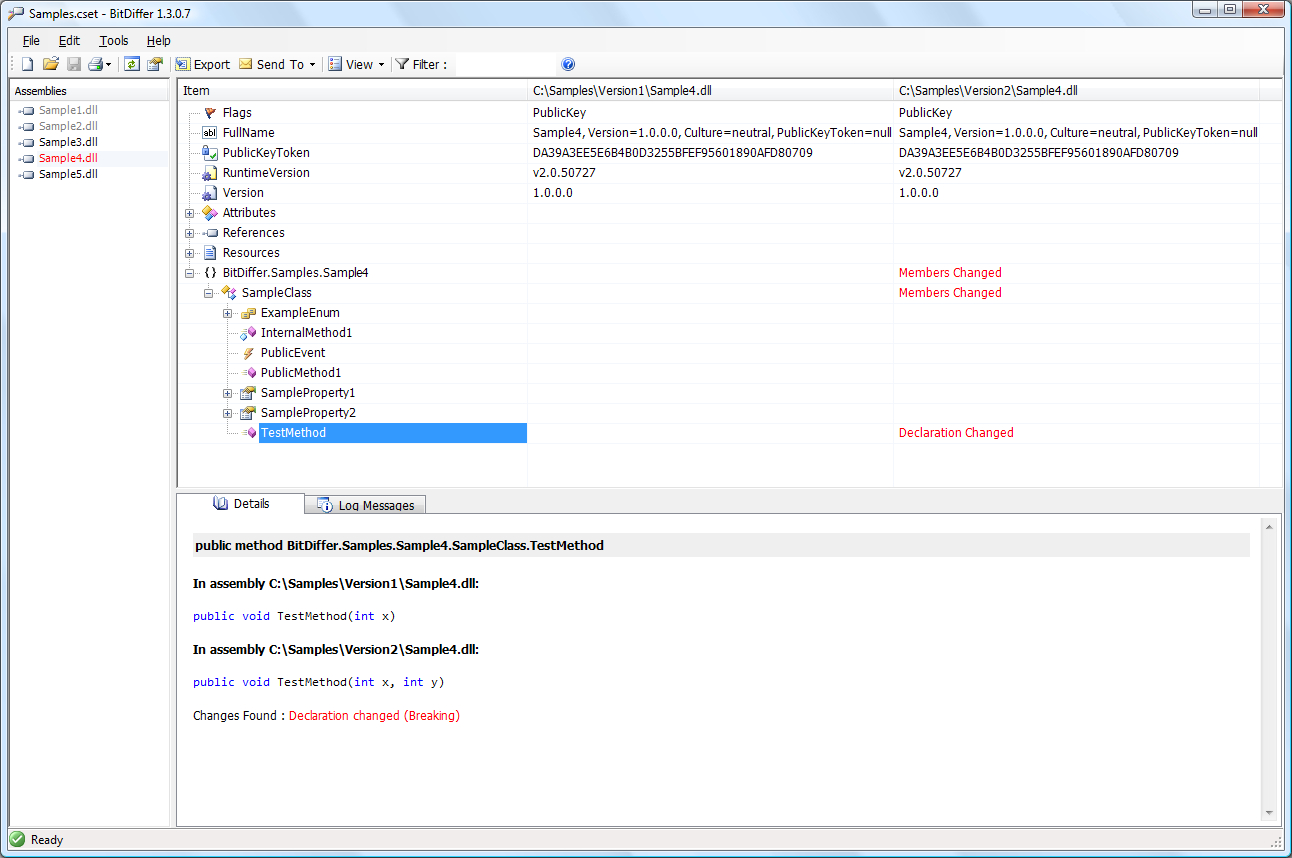The height and width of the screenshot is (858, 1292).
Task: Open a file with the folder icon
Action: (x=51, y=64)
